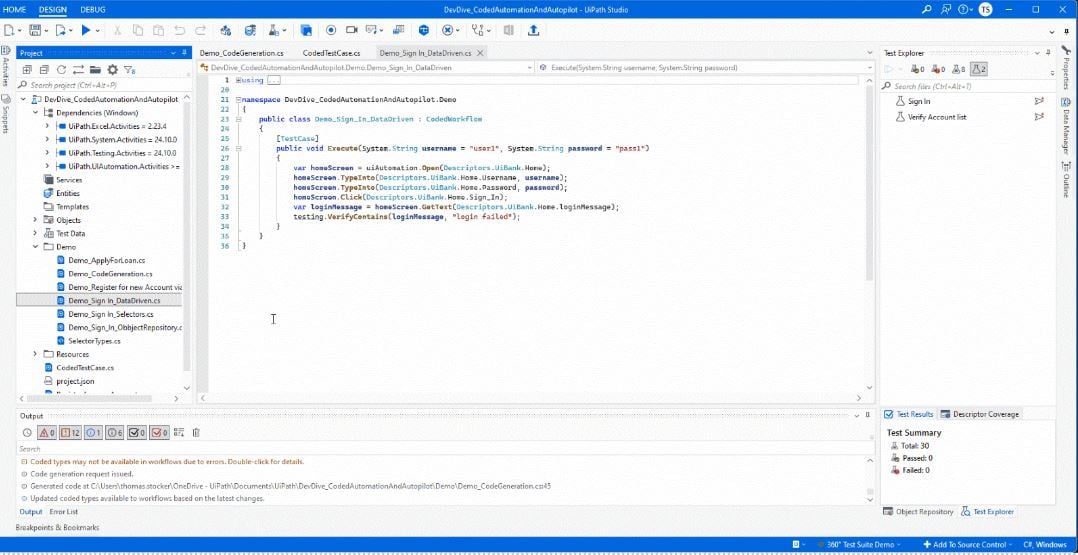Click the Save icon in the toolbar
The height and width of the screenshot is (555, 1078).
34,30
